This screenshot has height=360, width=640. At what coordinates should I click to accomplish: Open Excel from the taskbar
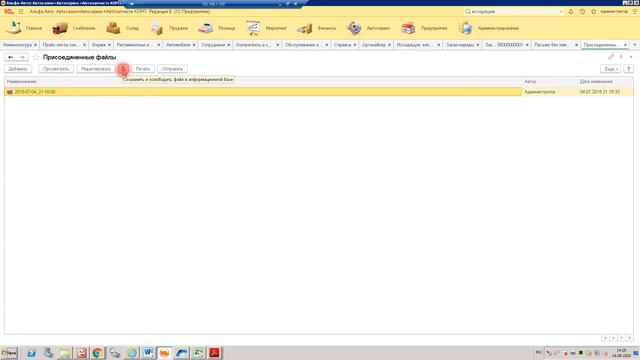[x=198, y=353]
